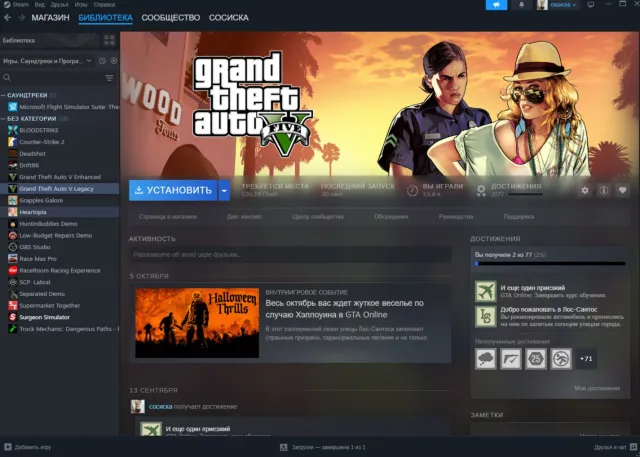Click the airplane achievement icon in Achievements panel
Screen dimensions: 640x457
[x=486, y=291]
